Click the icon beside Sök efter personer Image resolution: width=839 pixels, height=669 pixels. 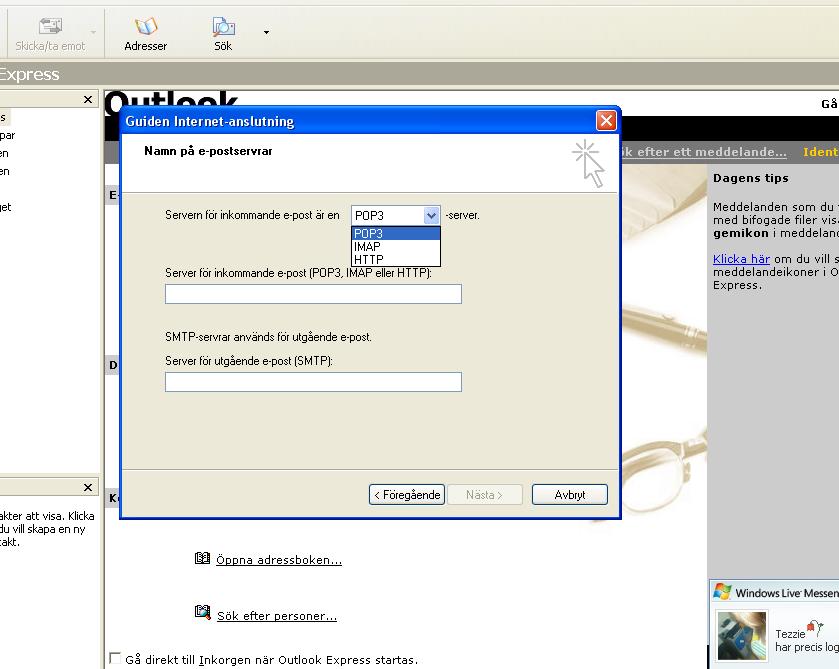202,612
